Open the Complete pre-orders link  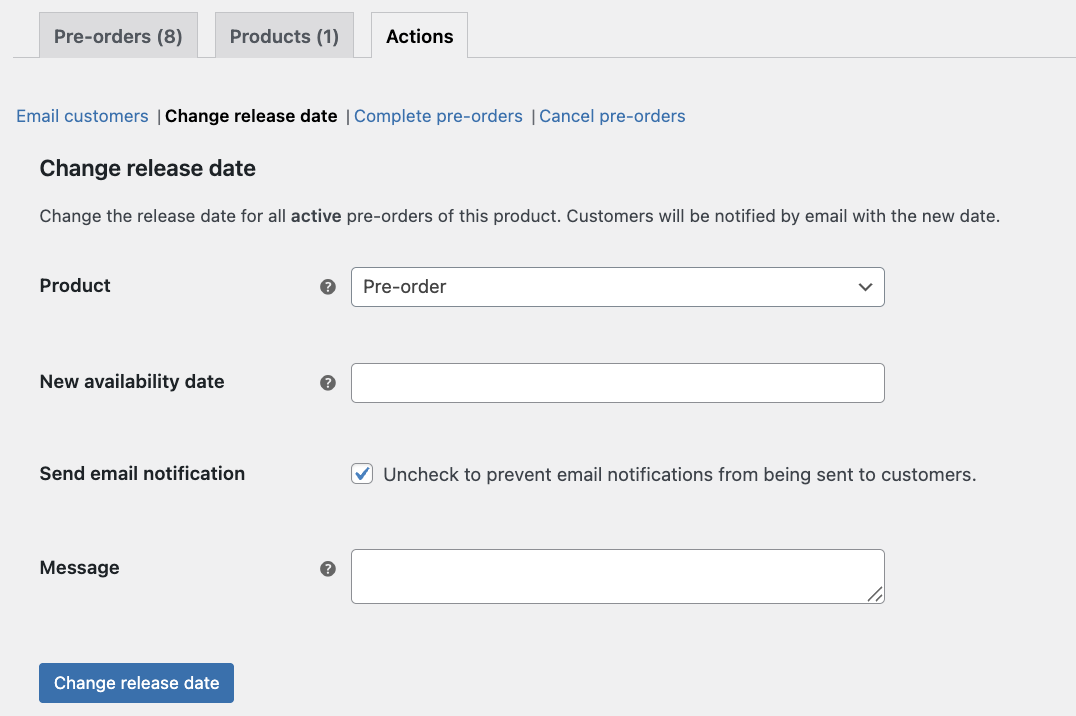tap(438, 116)
